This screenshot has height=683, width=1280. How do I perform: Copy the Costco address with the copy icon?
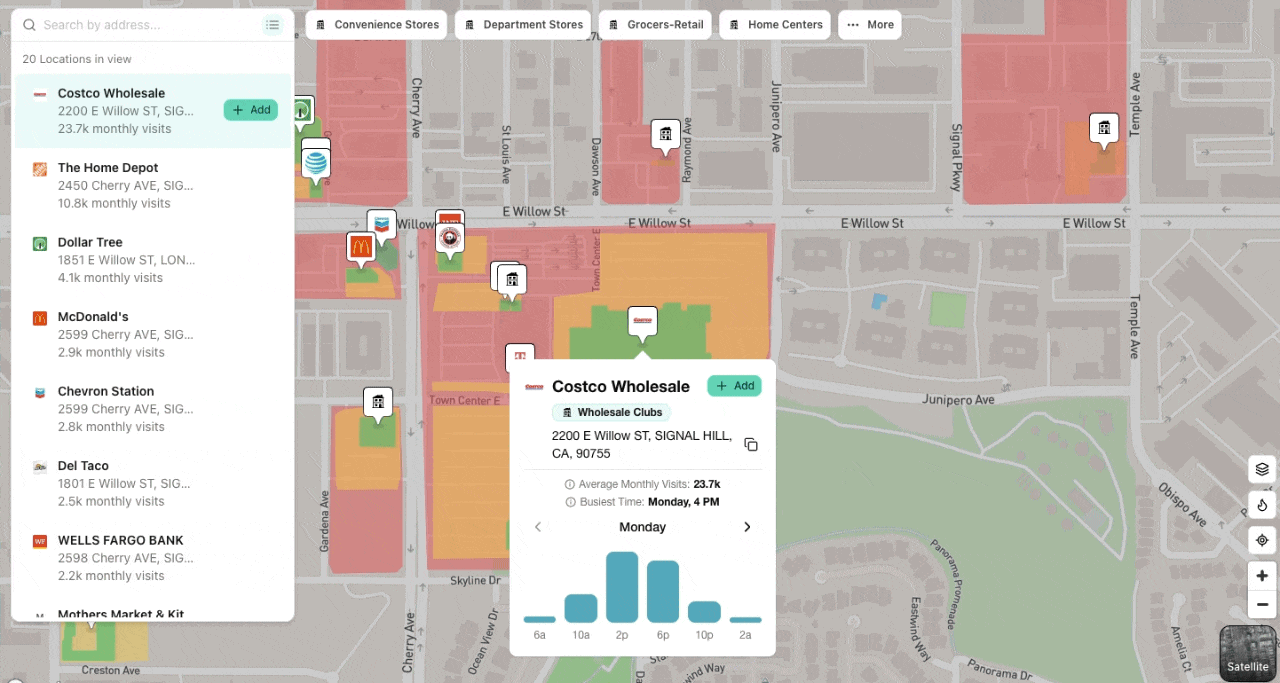click(751, 445)
